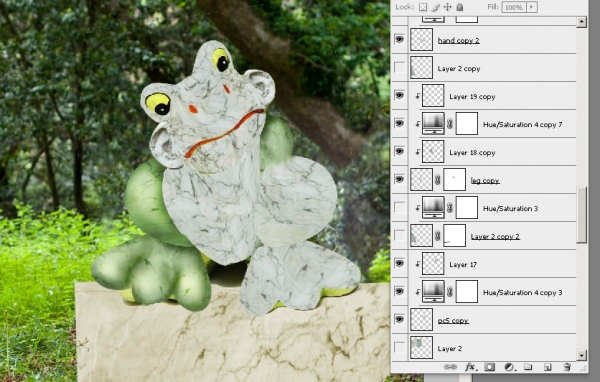
Task: Click the 'Layer 17' layer name
Action: 463,264
